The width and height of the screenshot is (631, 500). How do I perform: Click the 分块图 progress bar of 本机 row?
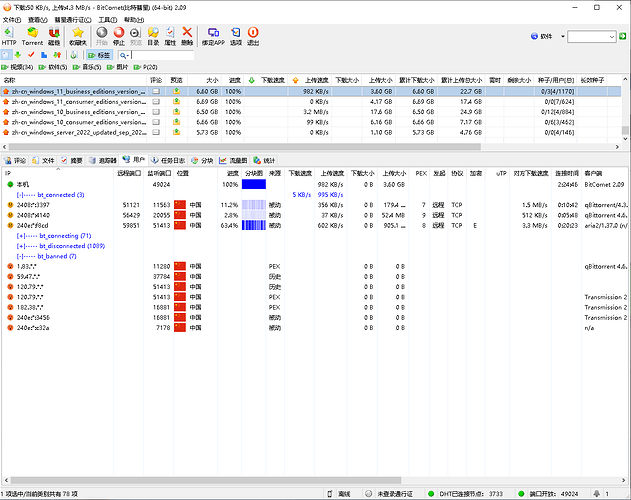[254, 185]
